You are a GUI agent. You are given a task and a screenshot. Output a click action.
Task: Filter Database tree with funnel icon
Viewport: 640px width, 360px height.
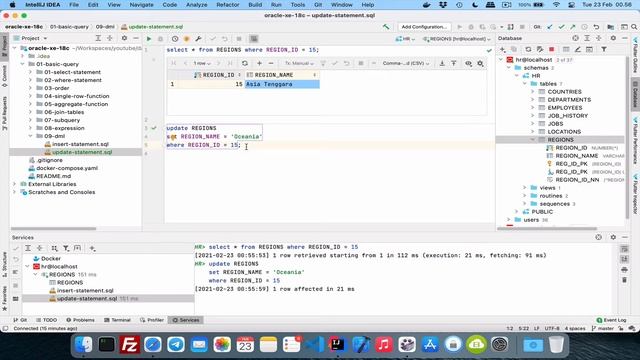pos(604,49)
